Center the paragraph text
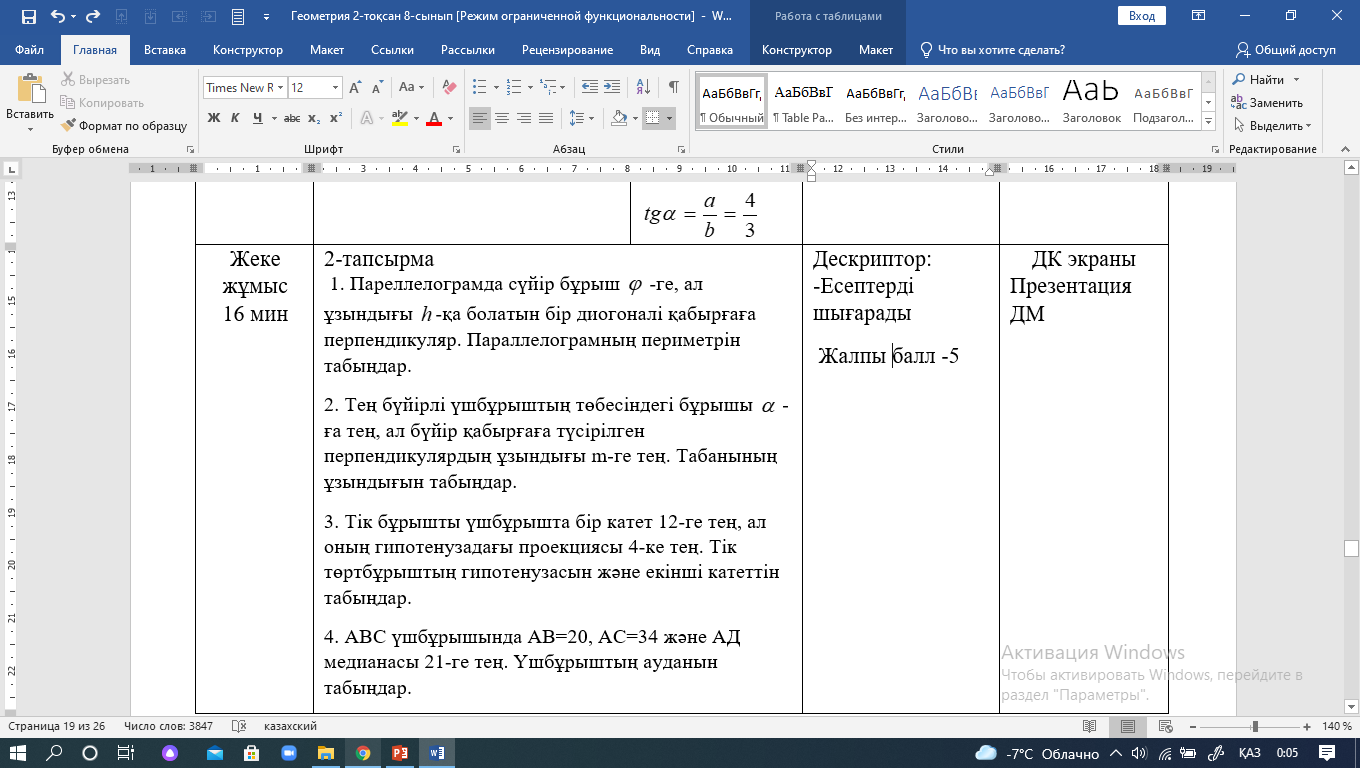 click(x=502, y=118)
